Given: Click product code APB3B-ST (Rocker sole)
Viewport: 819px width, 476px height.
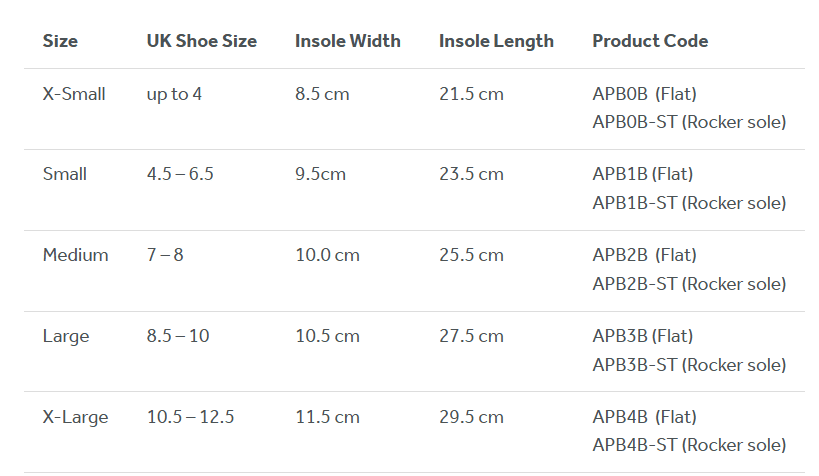Looking at the screenshot, I should pyautogui.click(x=689, y=364).
